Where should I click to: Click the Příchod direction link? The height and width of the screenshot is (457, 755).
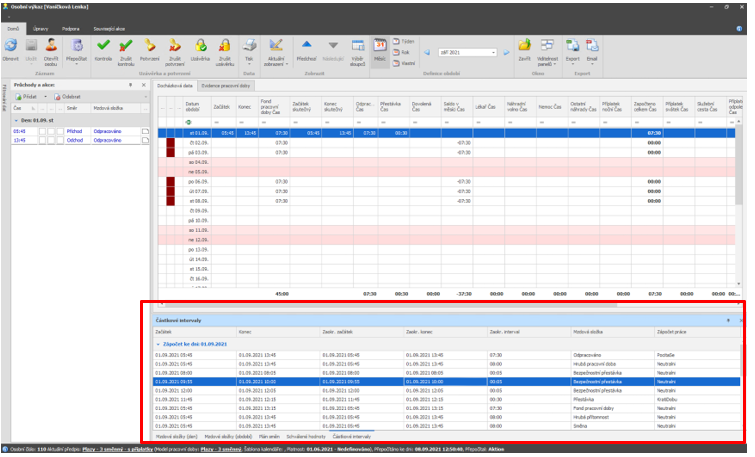tap(74, 131)
